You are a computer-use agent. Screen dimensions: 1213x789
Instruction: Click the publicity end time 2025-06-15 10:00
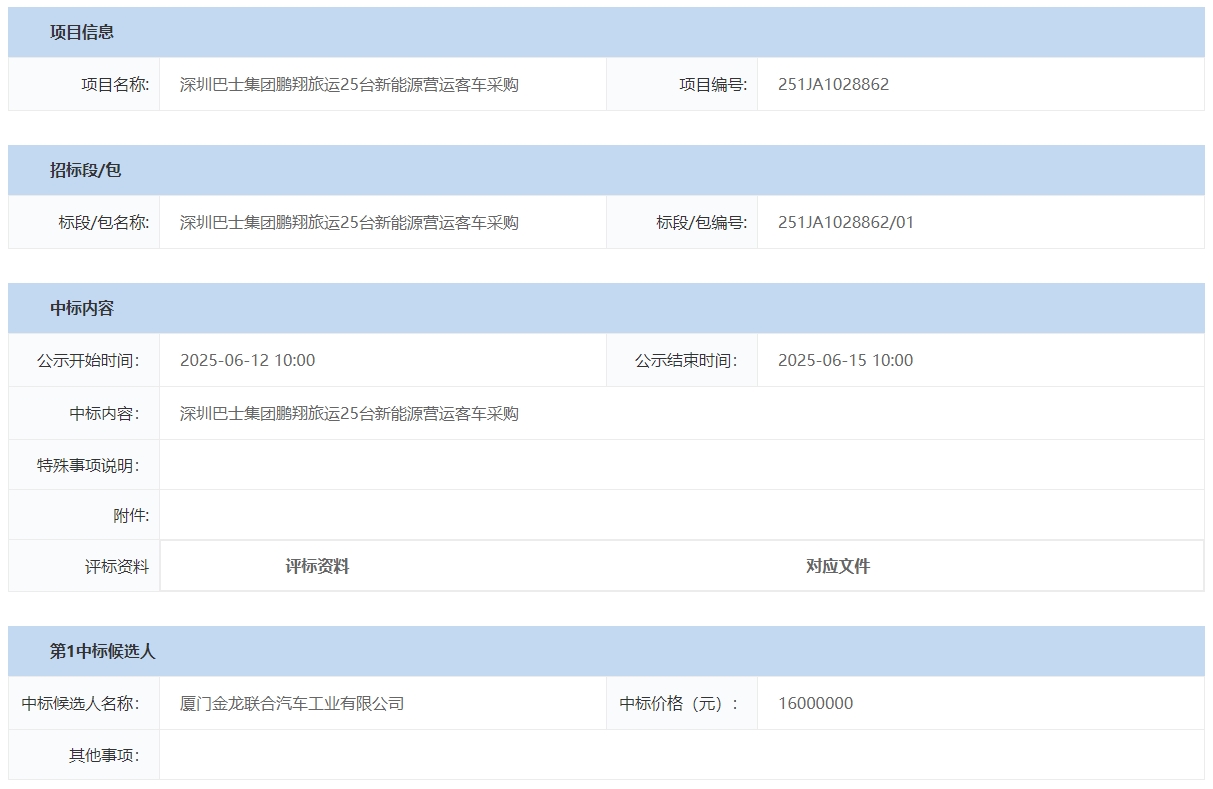845,361
